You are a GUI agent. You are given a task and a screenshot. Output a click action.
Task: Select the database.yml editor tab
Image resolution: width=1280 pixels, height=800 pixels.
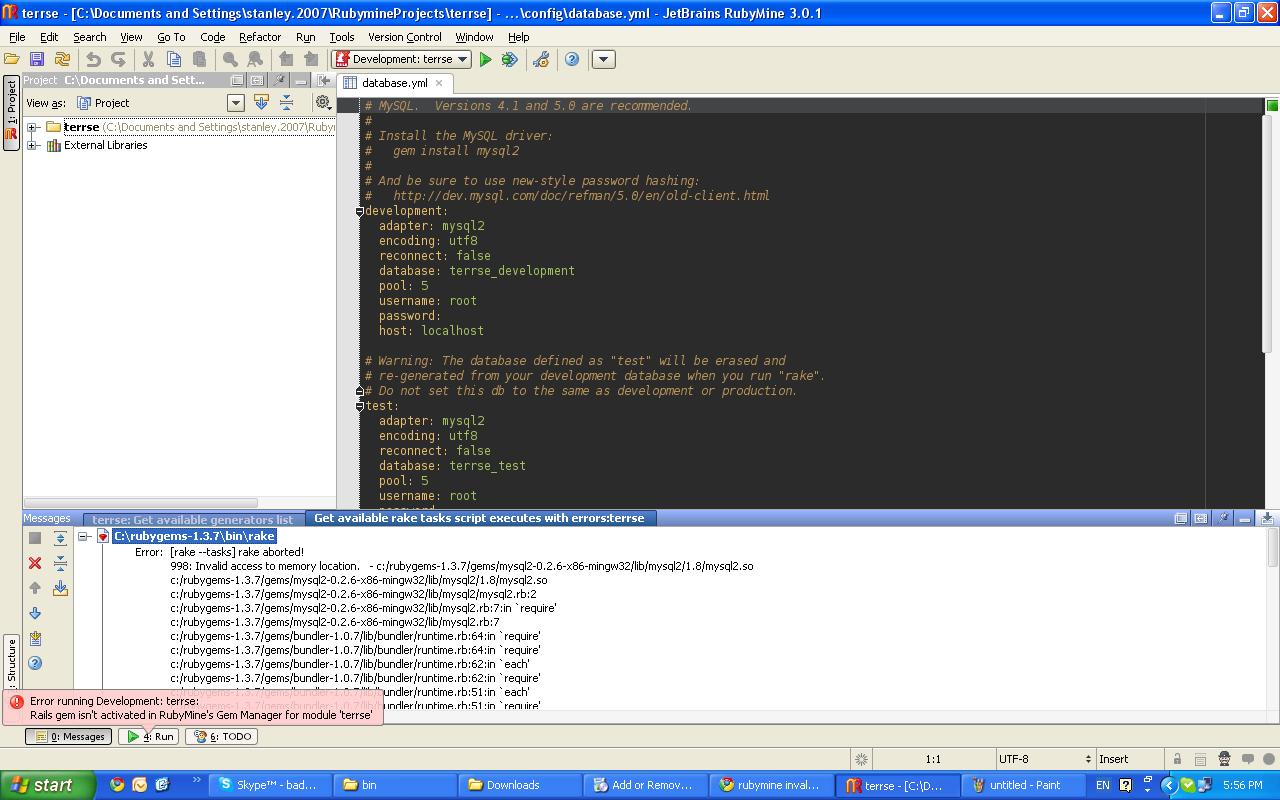pos(394,83)
